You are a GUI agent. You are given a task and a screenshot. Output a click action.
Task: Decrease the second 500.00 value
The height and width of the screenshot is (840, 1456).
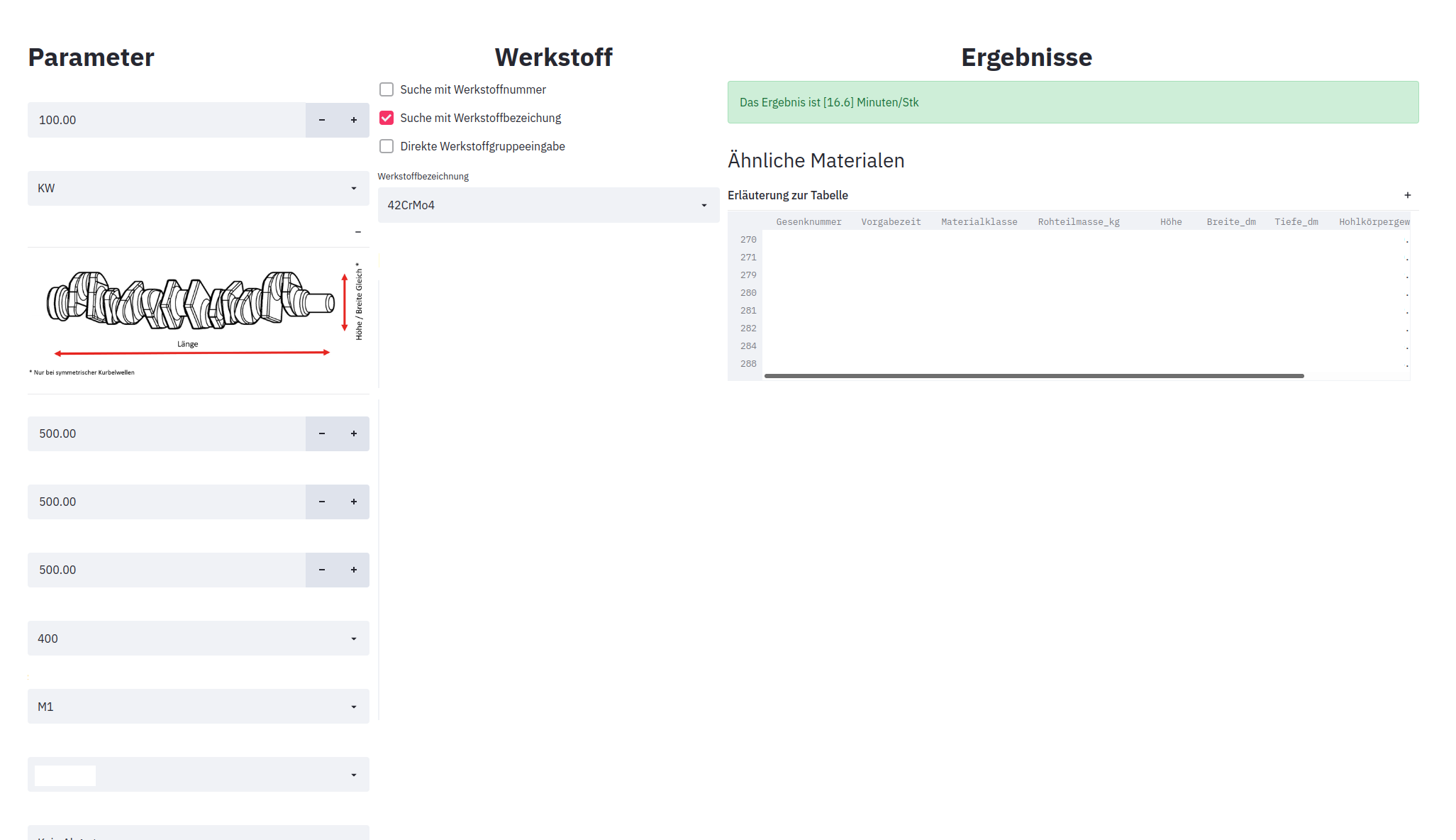322,502
